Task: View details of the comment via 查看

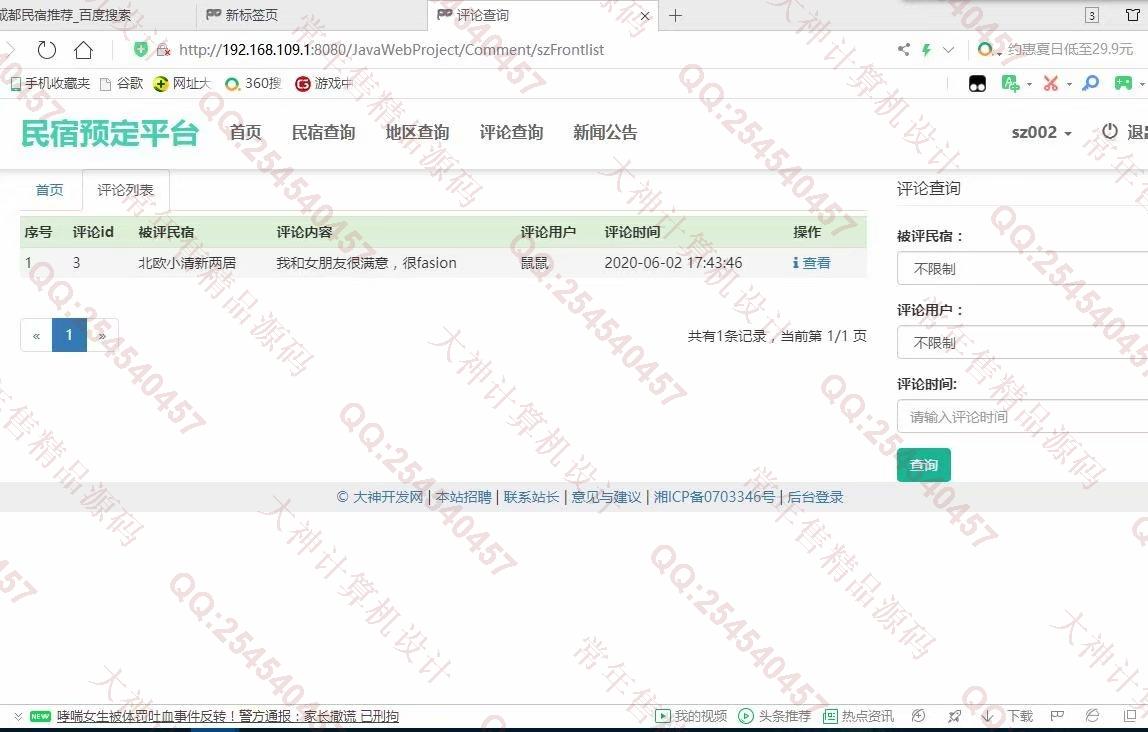Action: (811, 263)
